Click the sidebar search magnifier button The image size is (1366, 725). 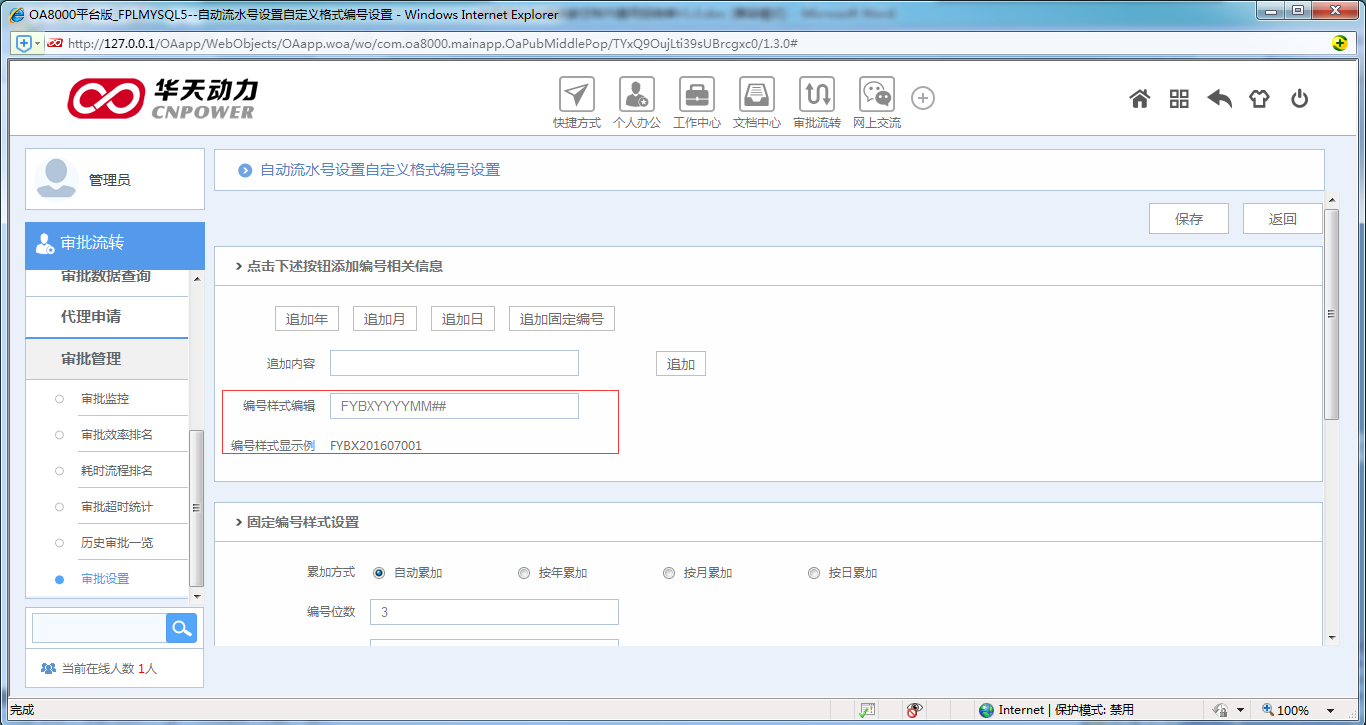tap(181, 628)
